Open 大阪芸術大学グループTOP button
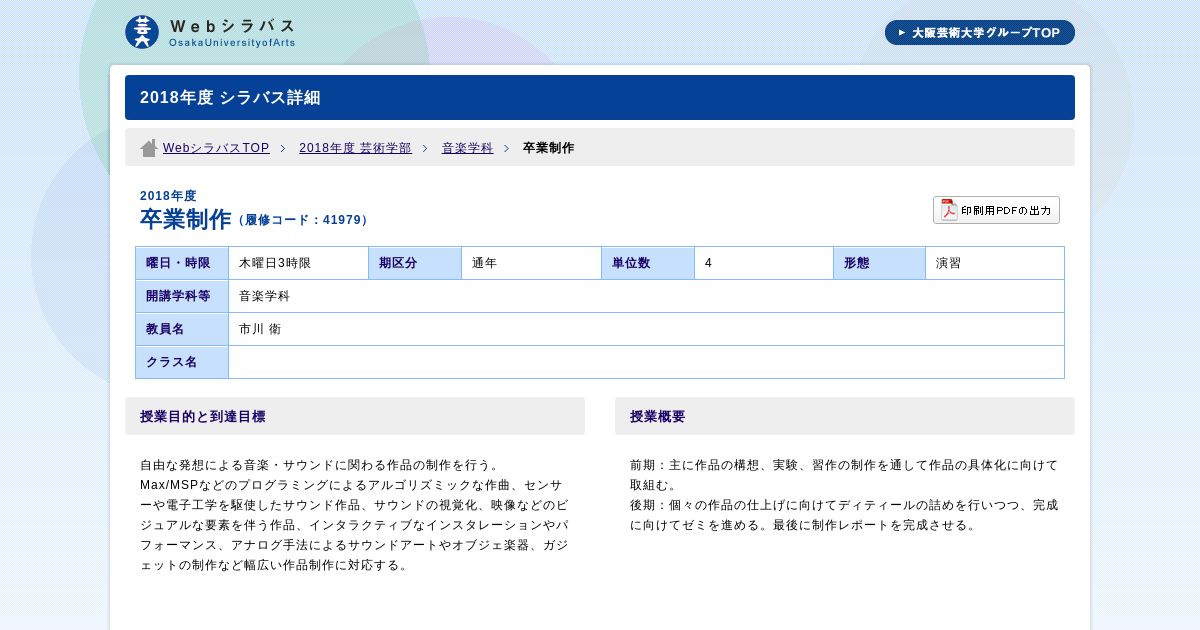This screenshot has width=1200, height=630. tap(980, 33)
